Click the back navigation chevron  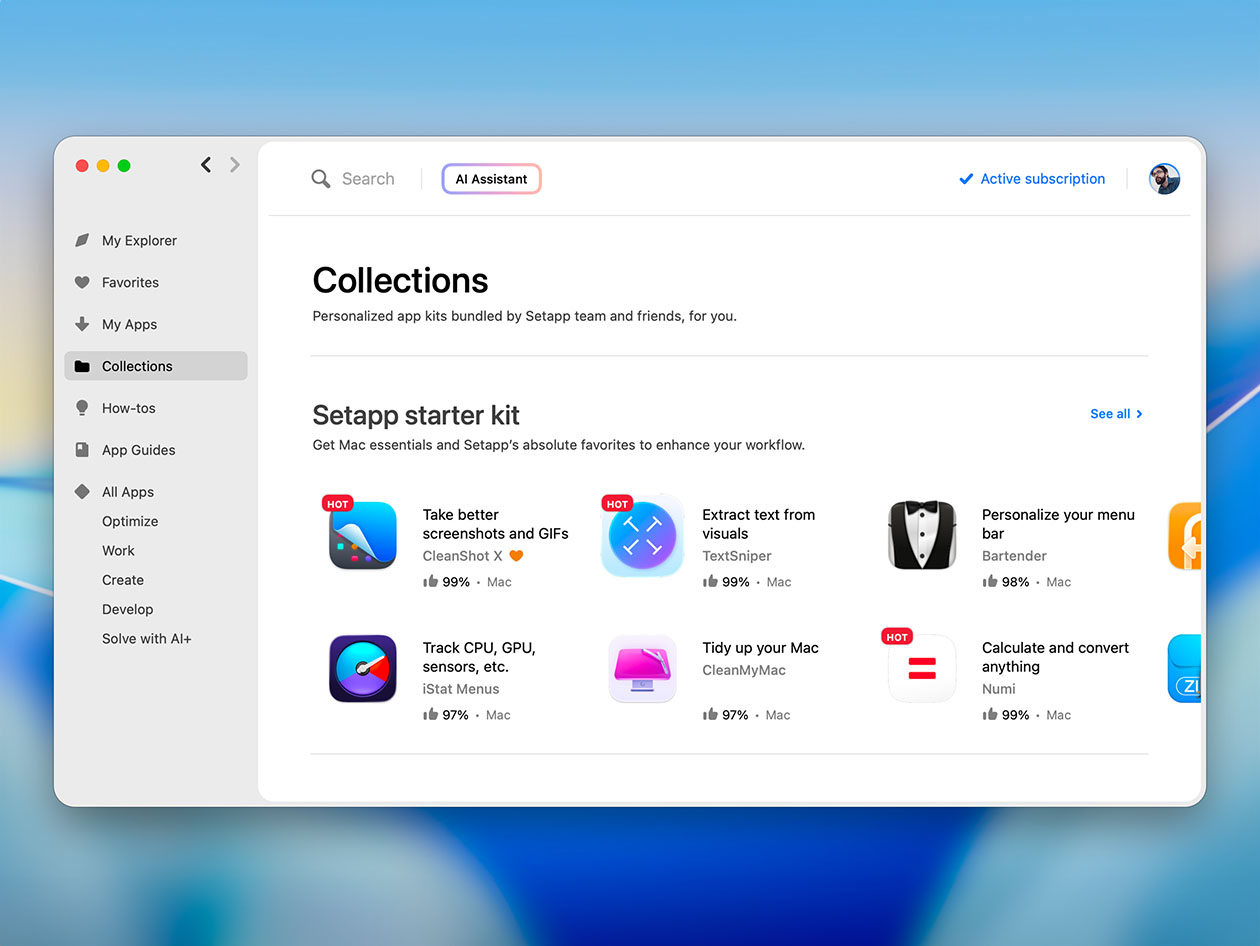(x=206, y=164)
